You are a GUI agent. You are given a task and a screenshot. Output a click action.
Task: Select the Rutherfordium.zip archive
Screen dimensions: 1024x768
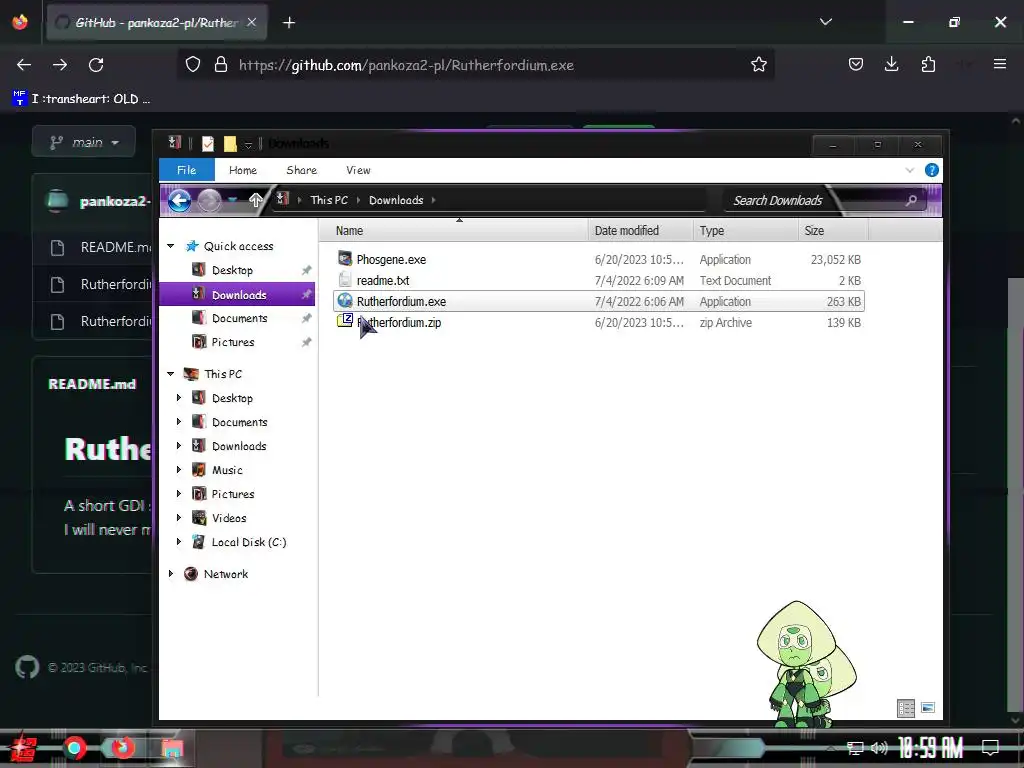tap(598, 322)
